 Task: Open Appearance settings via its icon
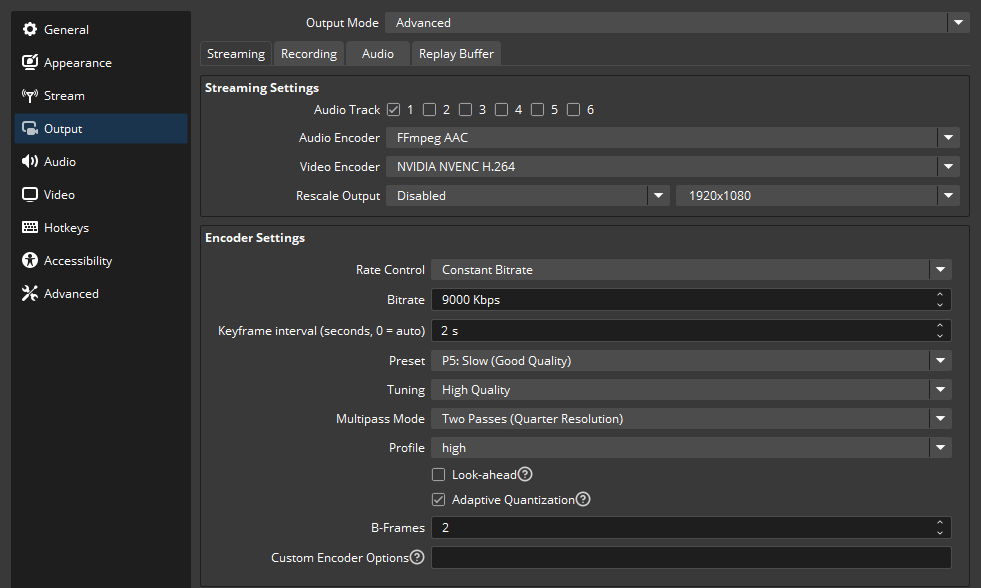30,63
